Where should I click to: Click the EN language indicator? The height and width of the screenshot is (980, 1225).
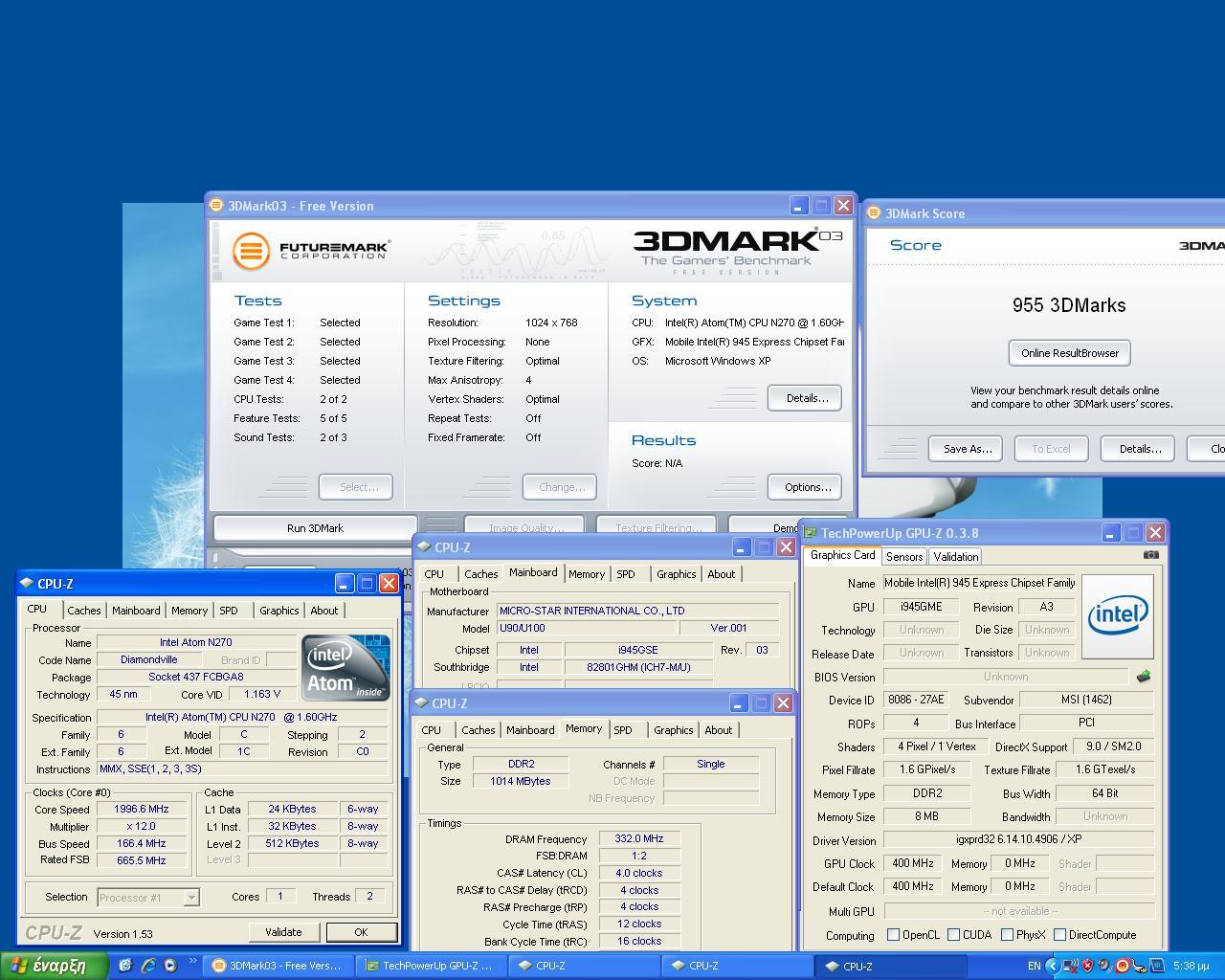[1034, 966]
